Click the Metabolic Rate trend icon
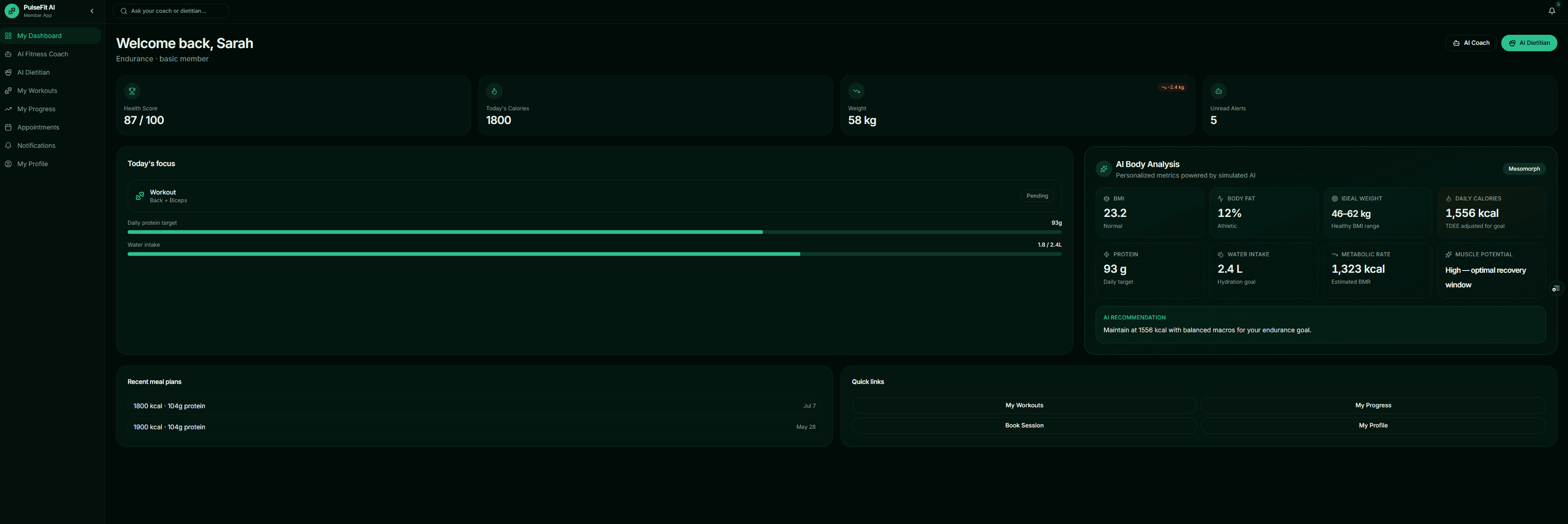The width and height of the screenshot is (1568, 524). click(x=1335, y=255)
